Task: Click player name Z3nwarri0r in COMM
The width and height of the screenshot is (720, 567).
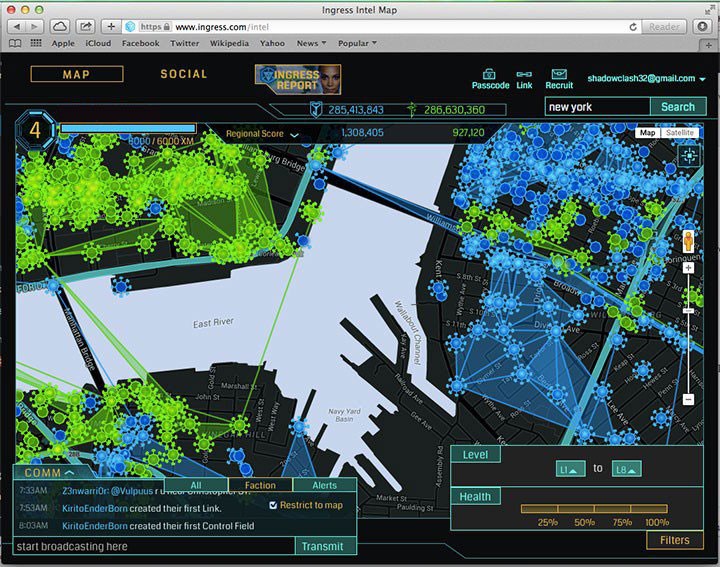Action: [x=85, y=491]
